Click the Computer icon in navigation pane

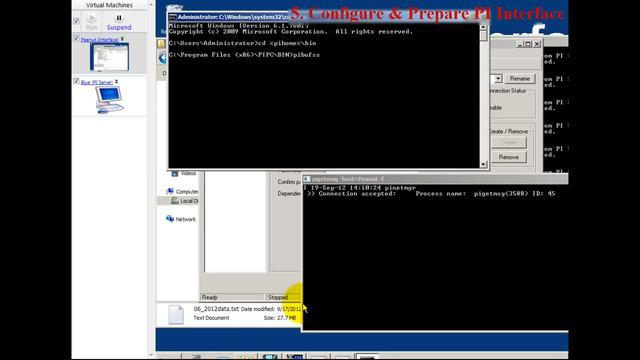(170, 191)
